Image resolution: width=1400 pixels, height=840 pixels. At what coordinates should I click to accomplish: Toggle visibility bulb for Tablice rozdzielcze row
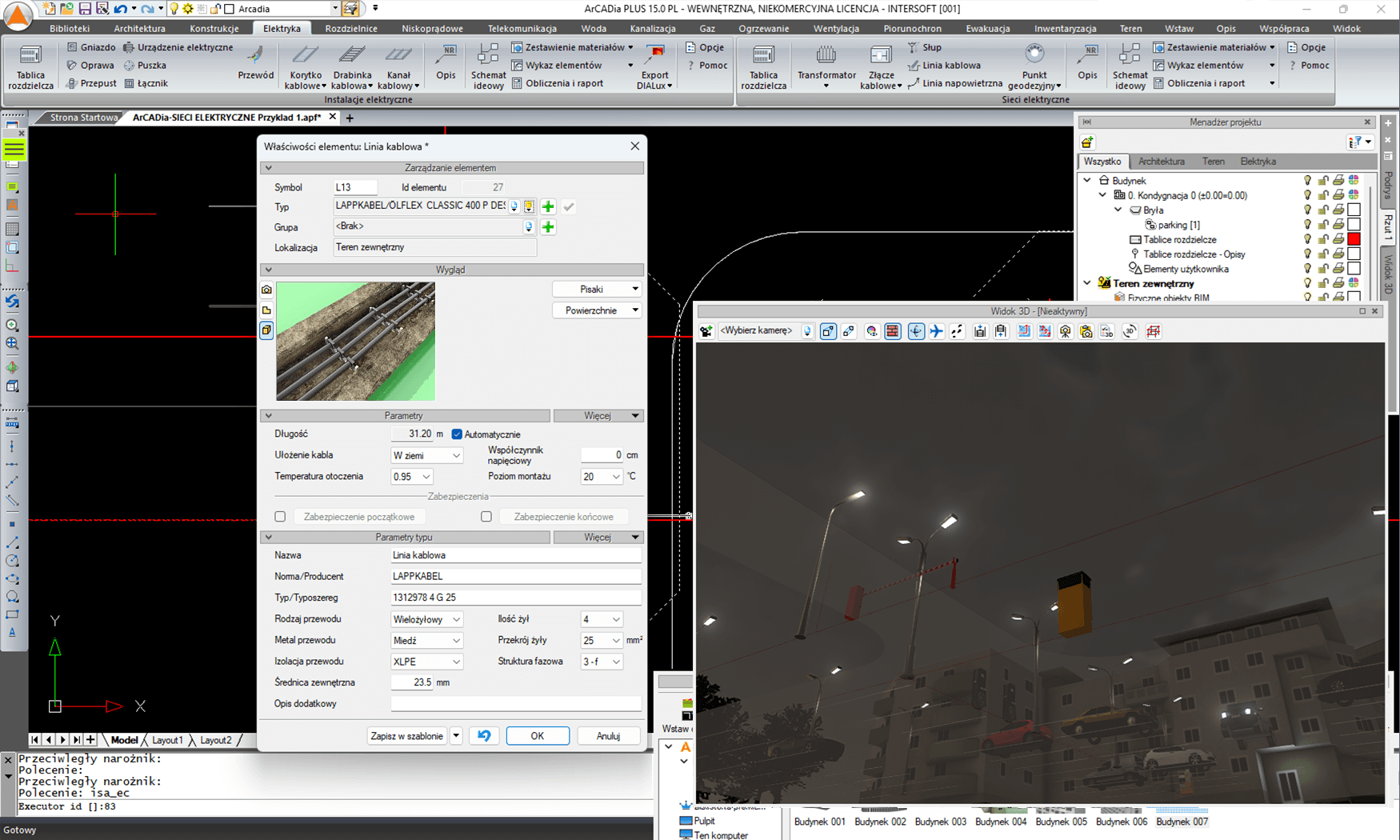point(1307,239)
